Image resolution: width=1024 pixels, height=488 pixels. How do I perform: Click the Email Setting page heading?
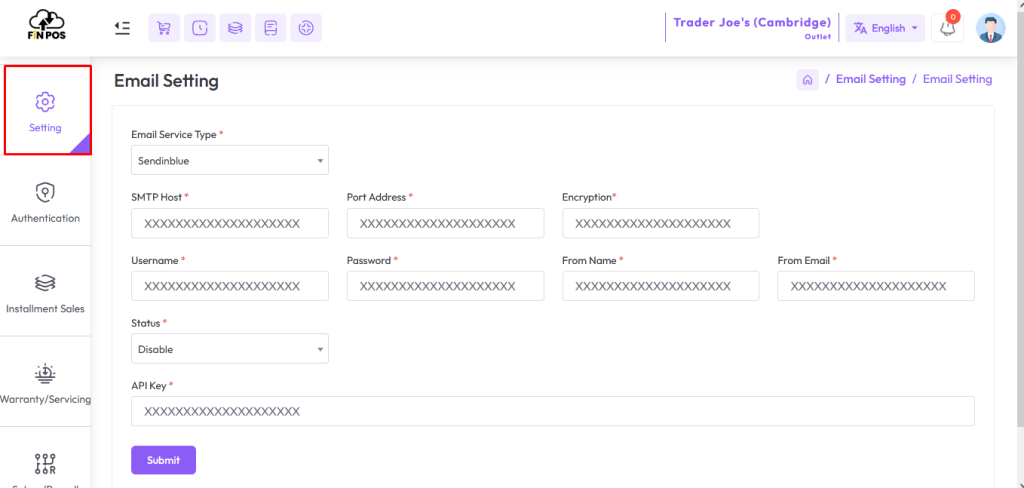click(166, 81)
